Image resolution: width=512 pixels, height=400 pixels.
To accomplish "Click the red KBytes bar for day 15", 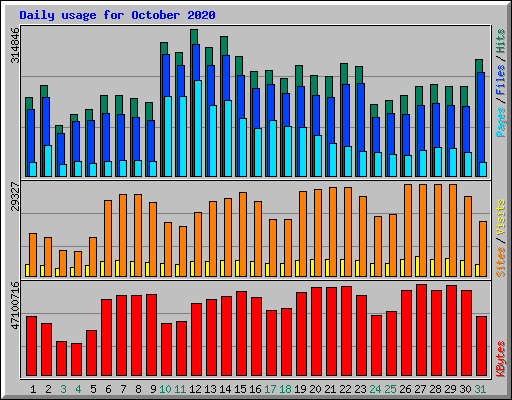I will (241, 334).
